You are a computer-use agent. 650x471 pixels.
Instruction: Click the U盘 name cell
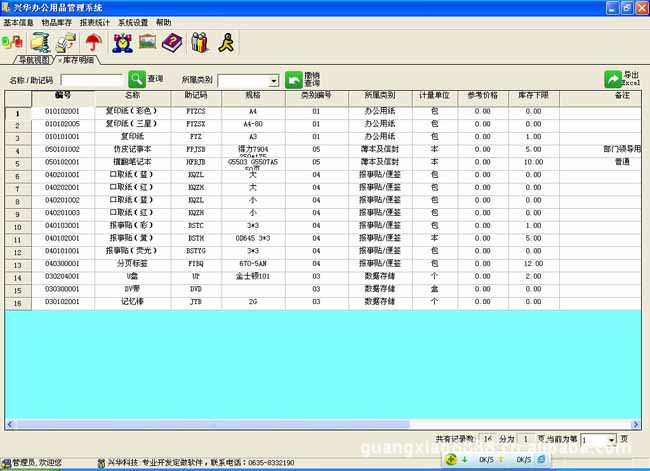point(133,276)
